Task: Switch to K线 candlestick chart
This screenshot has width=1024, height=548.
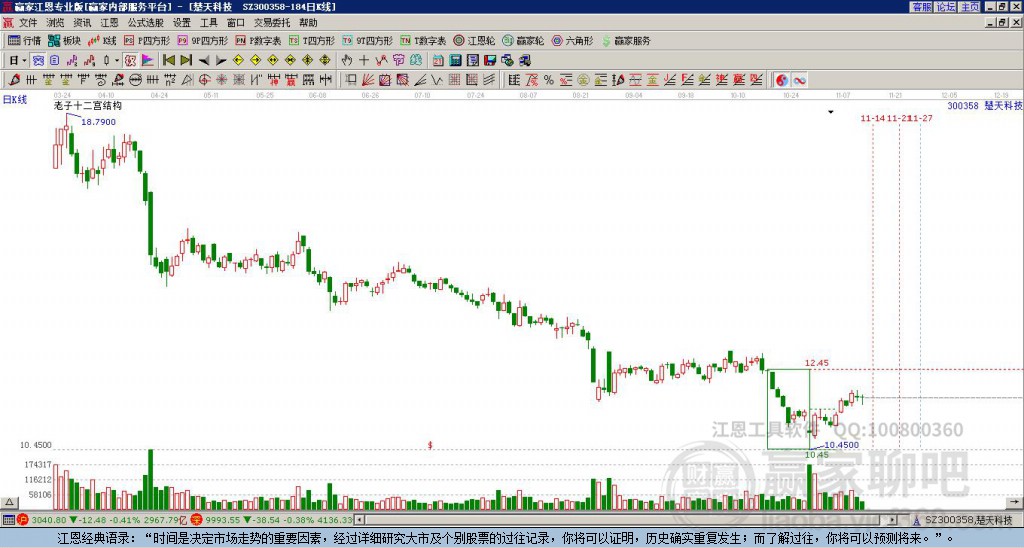Action: click(x=101, y=40)
